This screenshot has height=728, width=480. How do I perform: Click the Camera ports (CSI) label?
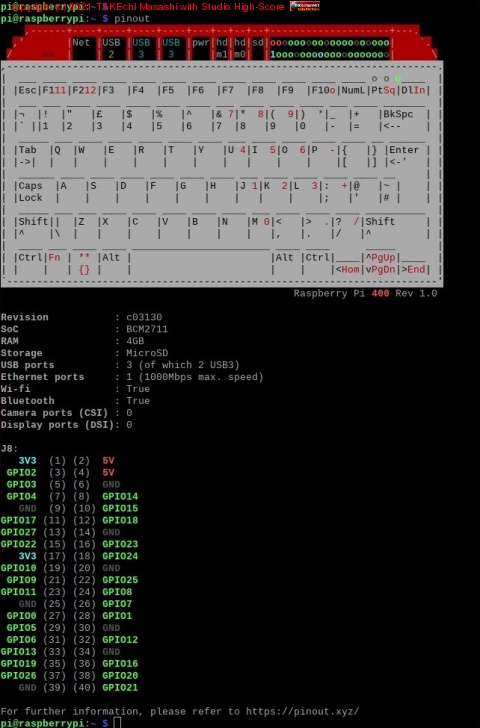coord(54,413)
